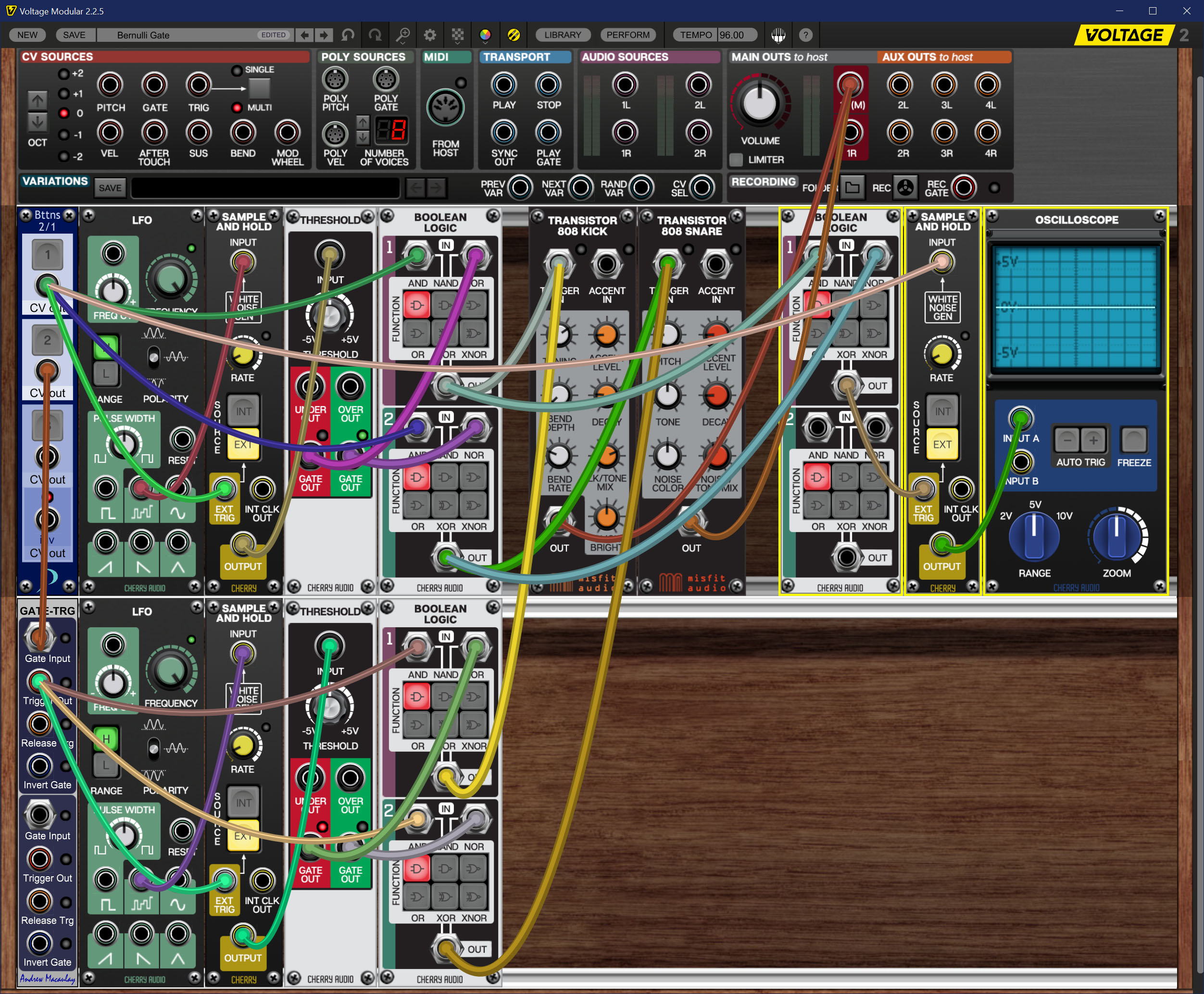This screenshot has height=994, width=1204.
Task: Click the oscilloscope AUTO TRIG plus button
Action: [x=1093, y=440]
